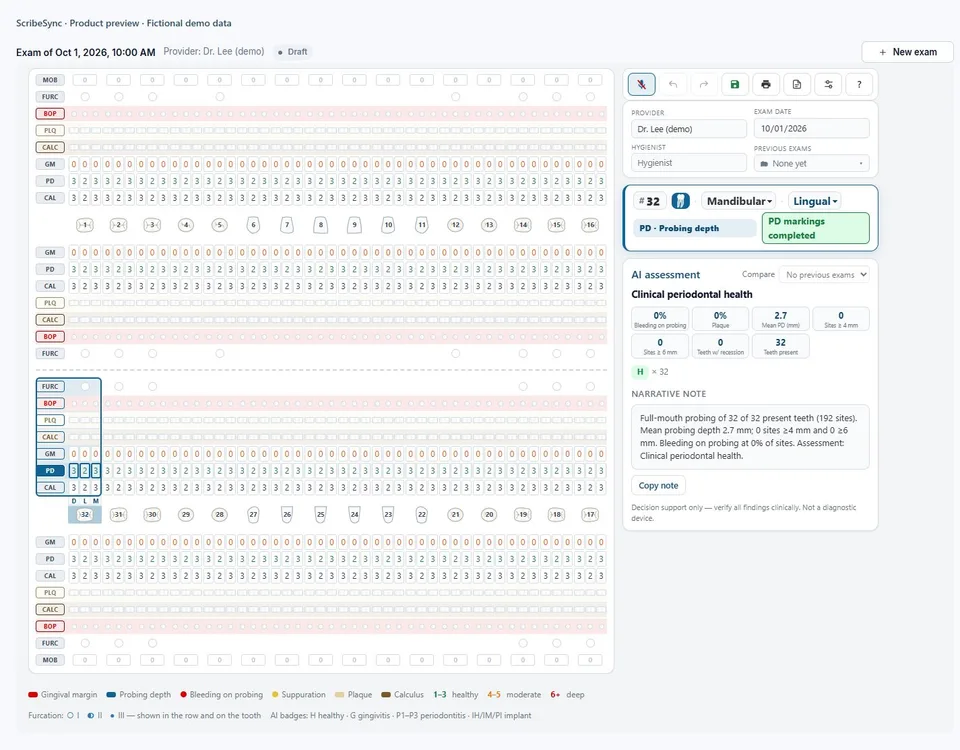
Task: Click the Provider field 'Dr. Lee (demo)'
Action: pyautogui.click(x=689, y=129)
